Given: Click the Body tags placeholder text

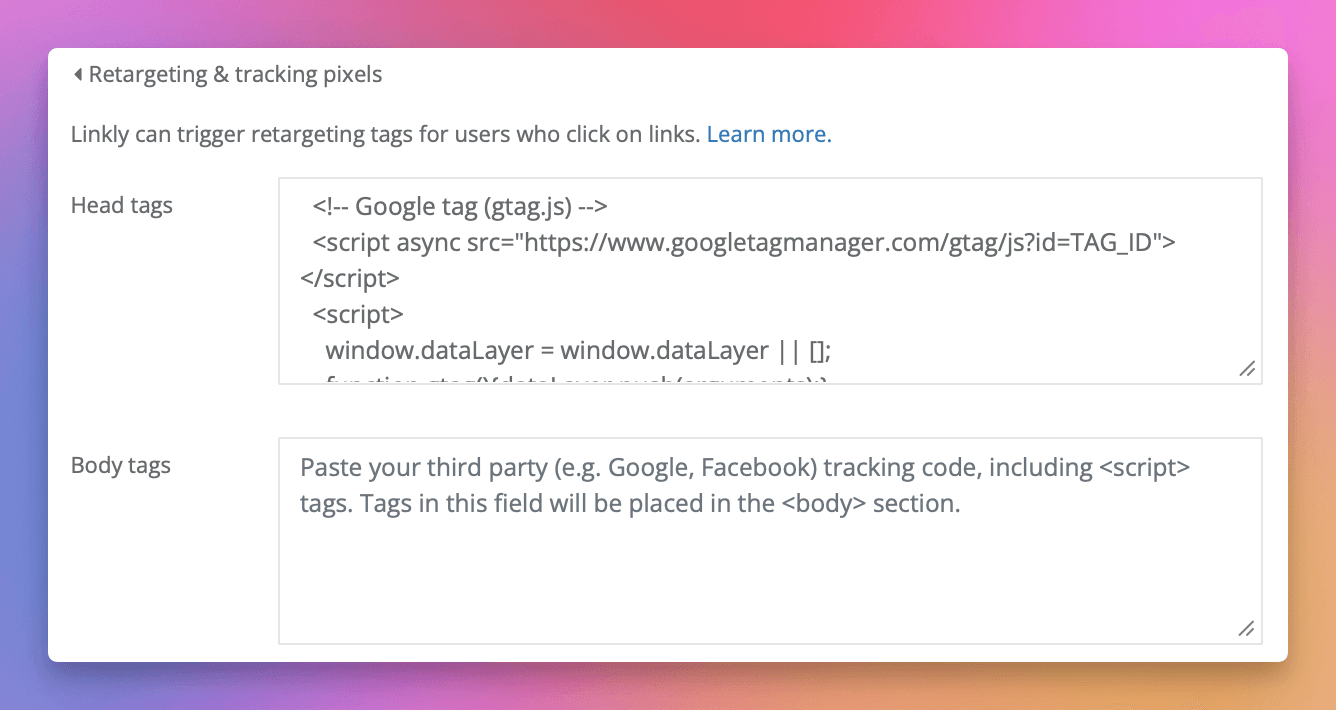Looking at the screenshot, I should click(745, 484).
